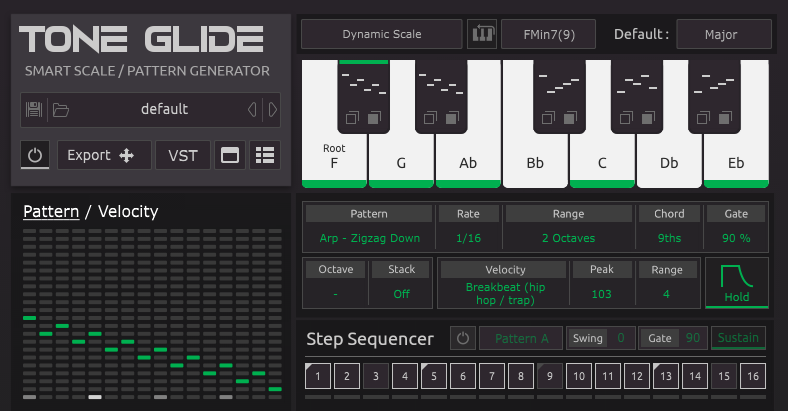Go to next preset with right arrow

pos(272,110)
